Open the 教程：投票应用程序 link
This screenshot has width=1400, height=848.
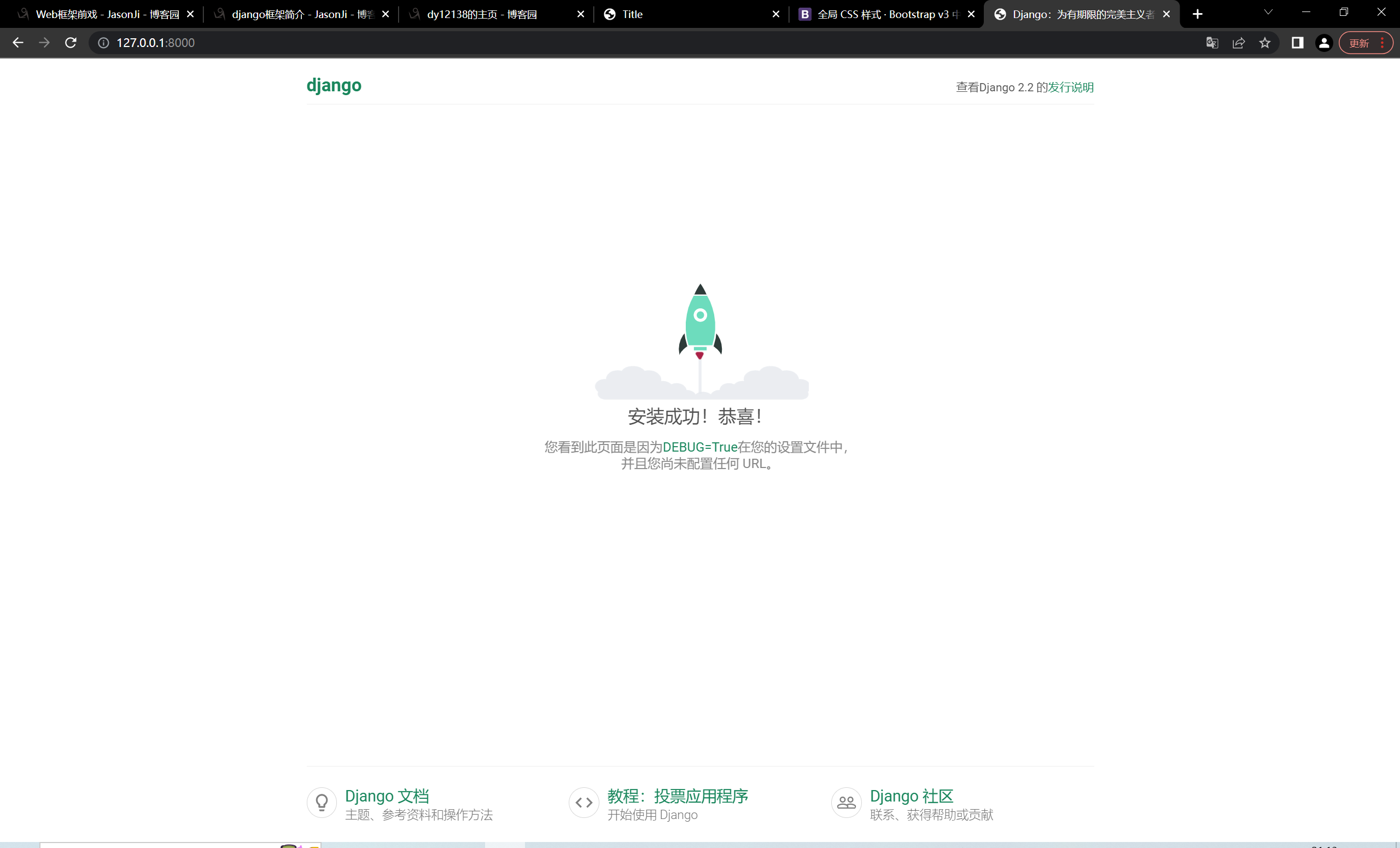coord(677,796)
